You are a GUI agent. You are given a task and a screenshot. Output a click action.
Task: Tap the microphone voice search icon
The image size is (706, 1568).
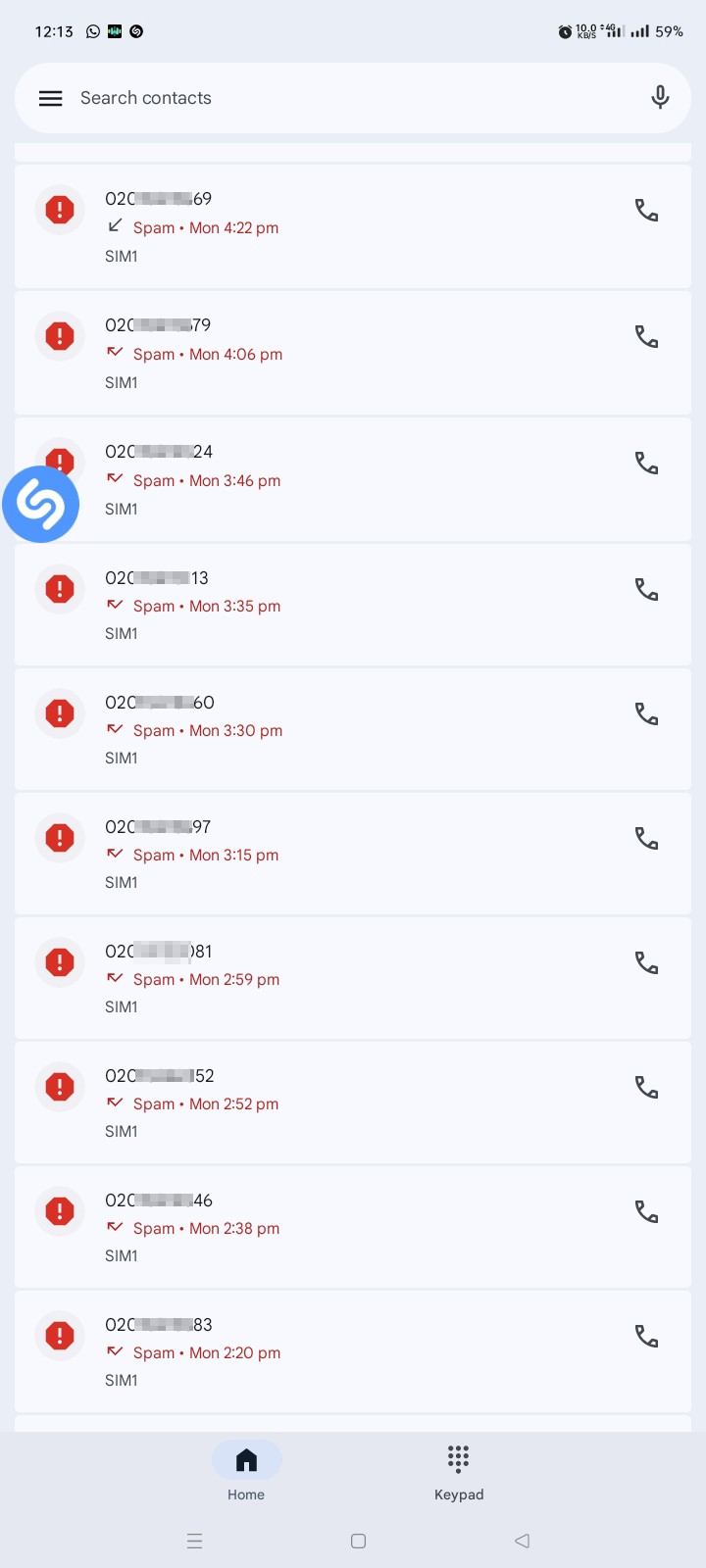point(660,98)
